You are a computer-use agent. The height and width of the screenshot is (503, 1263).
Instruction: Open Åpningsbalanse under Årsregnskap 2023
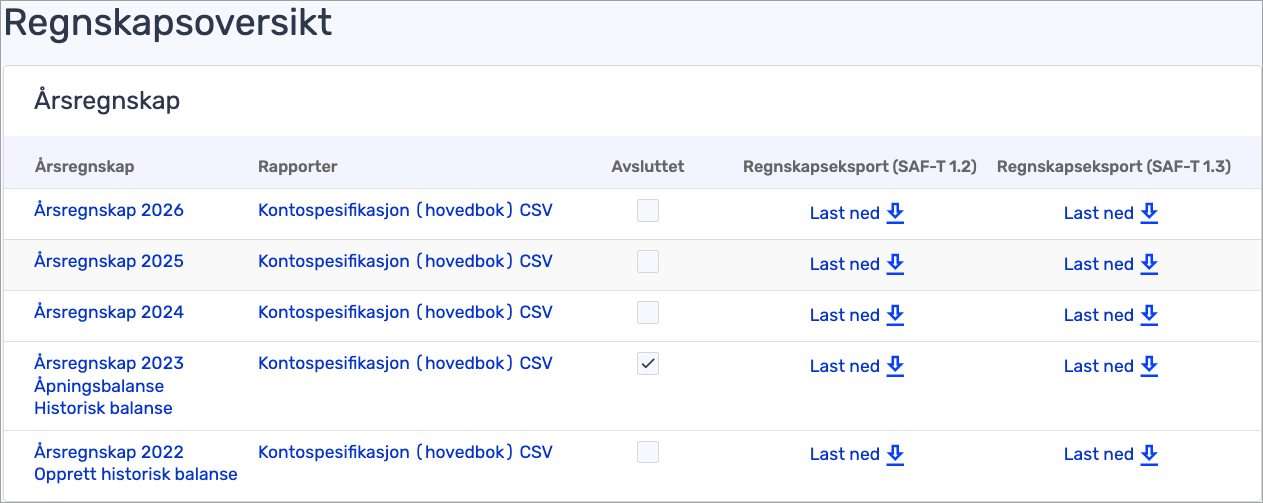[99, 386]
